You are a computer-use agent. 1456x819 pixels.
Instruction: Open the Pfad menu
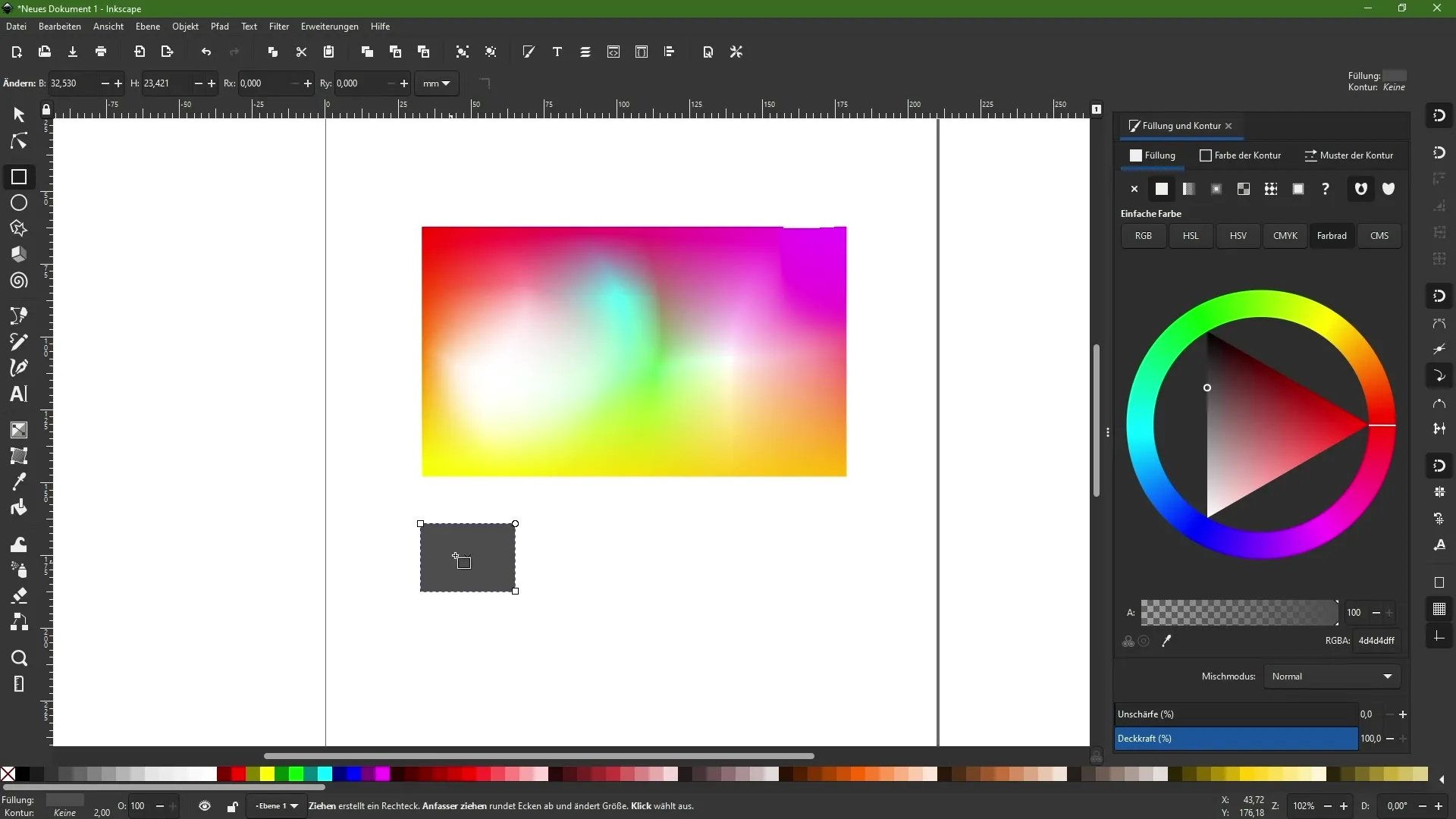coord(220,27)
